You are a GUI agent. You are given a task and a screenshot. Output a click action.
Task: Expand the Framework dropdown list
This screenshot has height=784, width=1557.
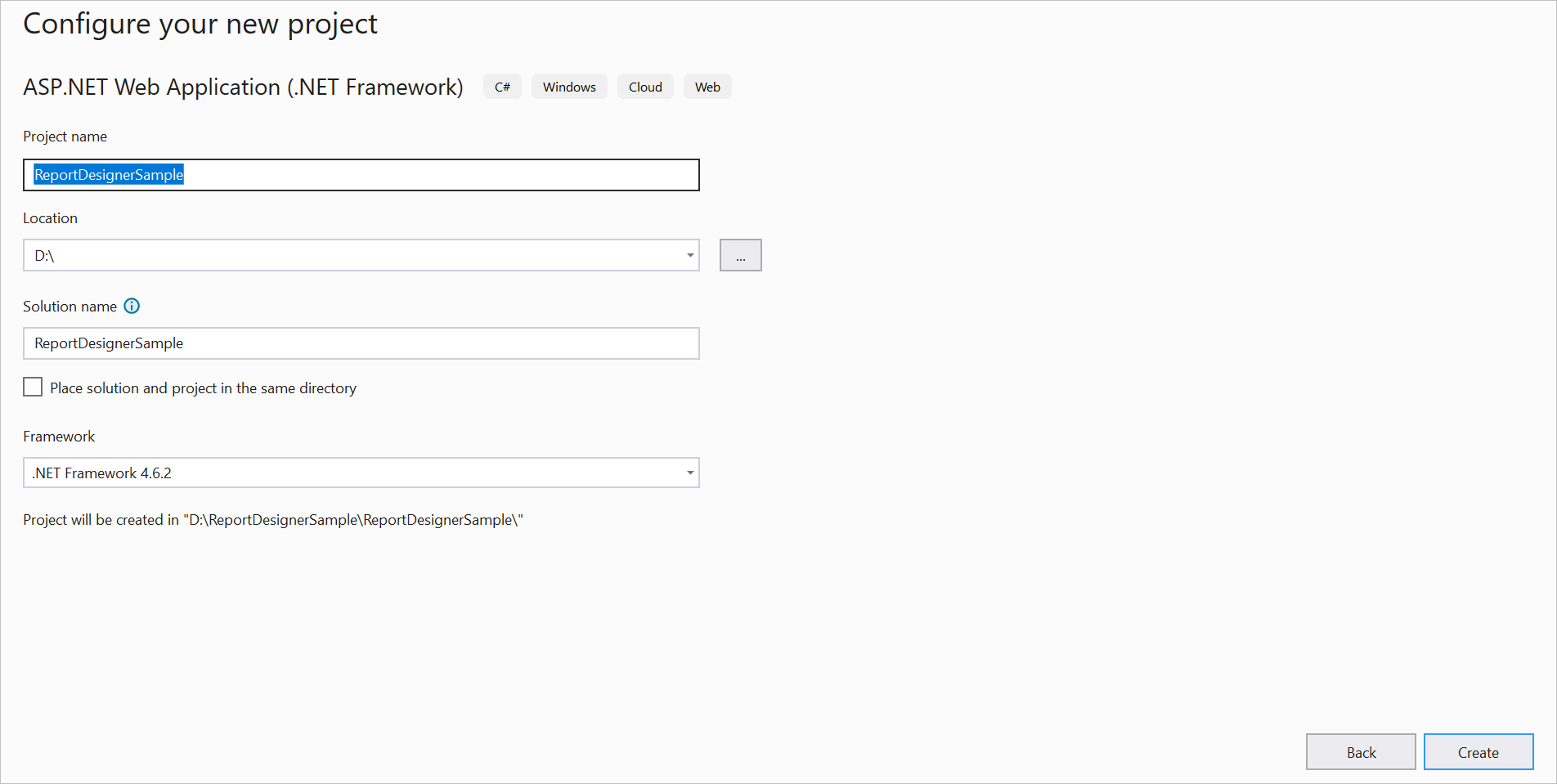point(690,473)
